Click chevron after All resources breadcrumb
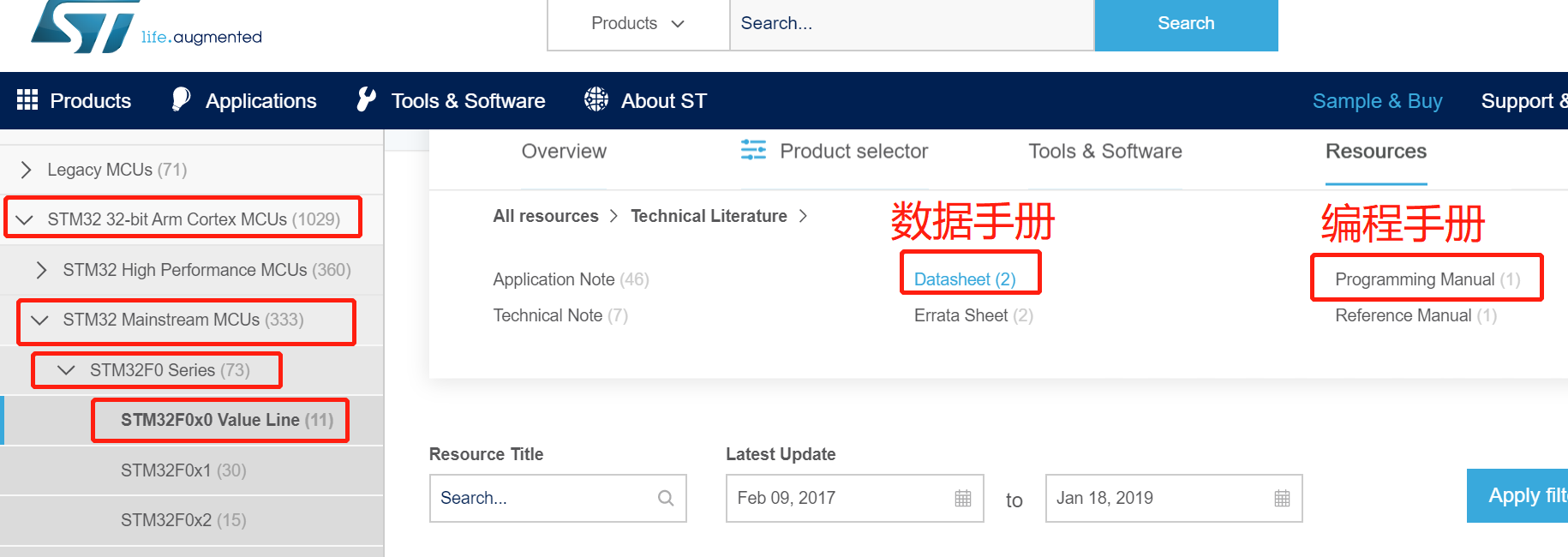1568x557 pixels. point(613,216)
